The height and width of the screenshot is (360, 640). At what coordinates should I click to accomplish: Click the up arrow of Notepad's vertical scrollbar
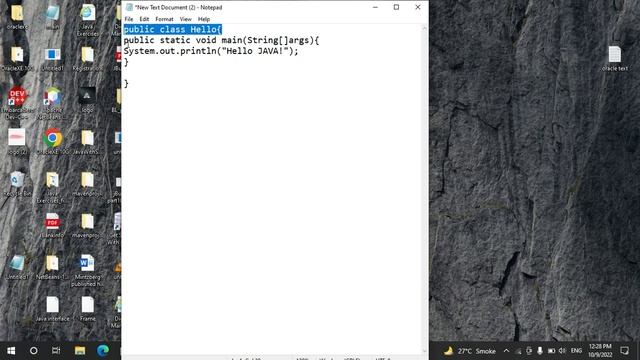(x=424, y=29)
